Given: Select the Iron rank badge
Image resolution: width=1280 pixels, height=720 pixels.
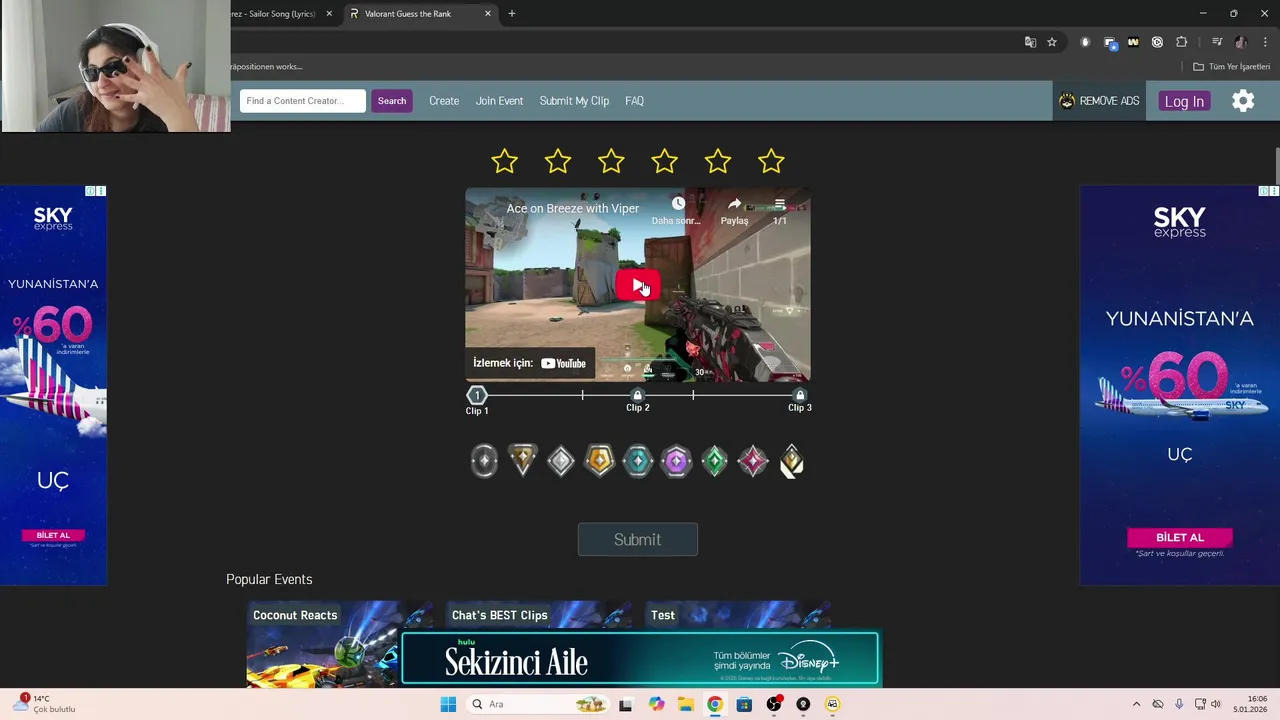Looking at the screenshot, I should [x=484, y=461].
